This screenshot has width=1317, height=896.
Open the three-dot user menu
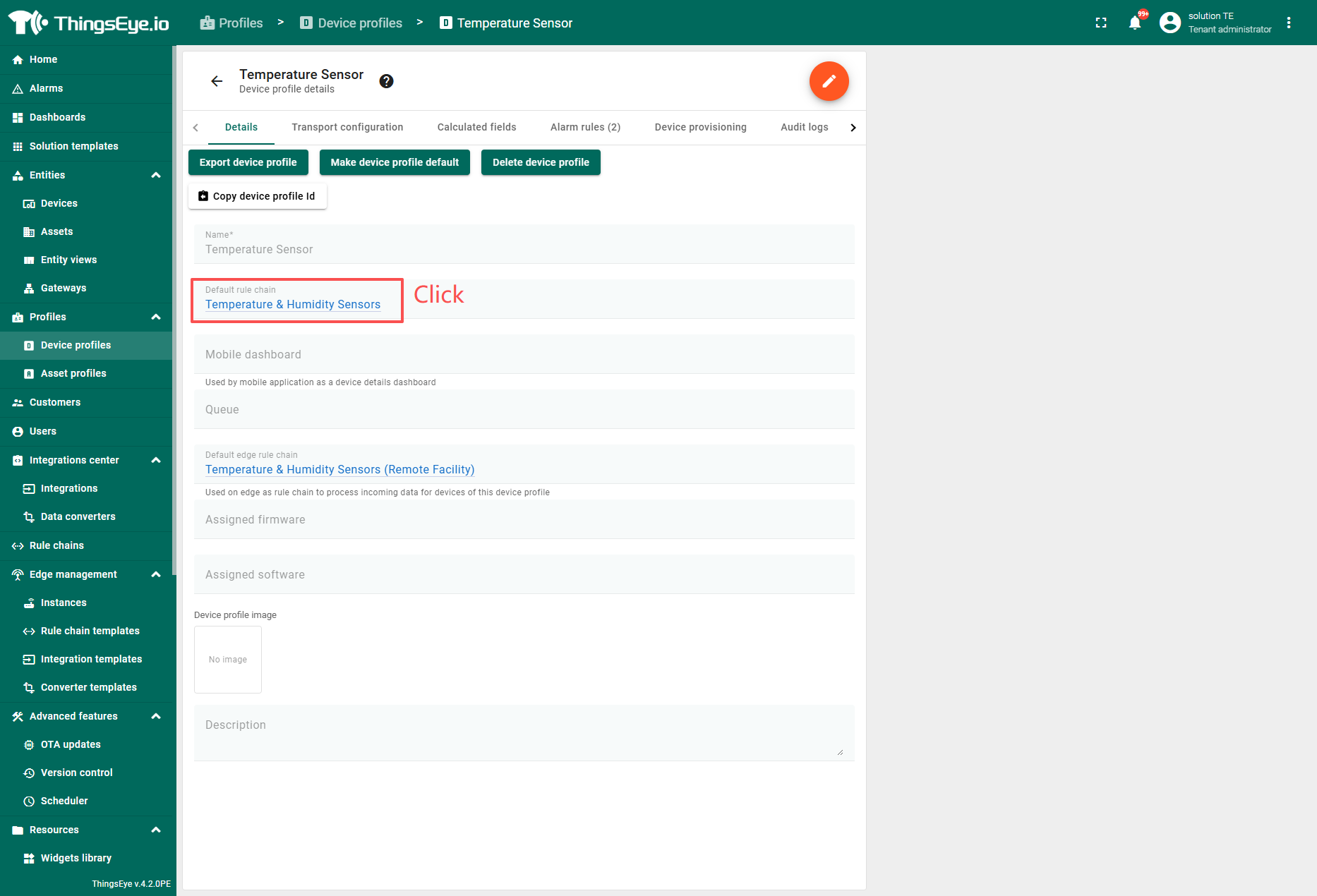[1289, 23]
